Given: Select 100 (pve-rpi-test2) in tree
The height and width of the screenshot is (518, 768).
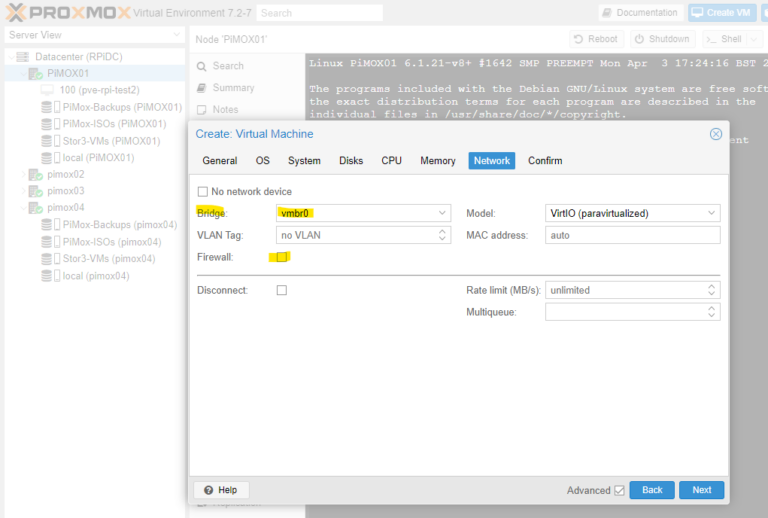Looking at the screenshot, I should [x=99, y=90].
